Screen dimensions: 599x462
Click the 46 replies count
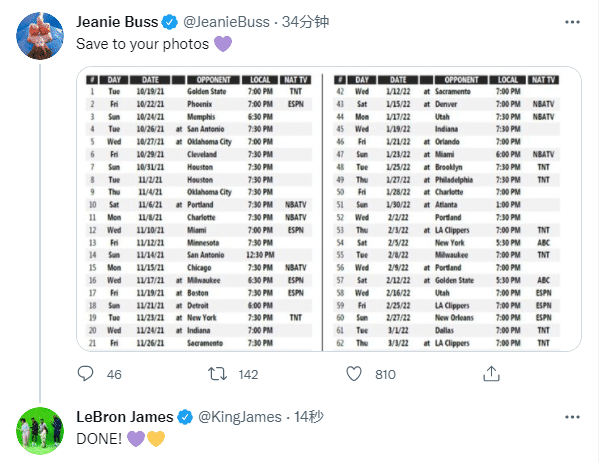[x=114, y=374]
